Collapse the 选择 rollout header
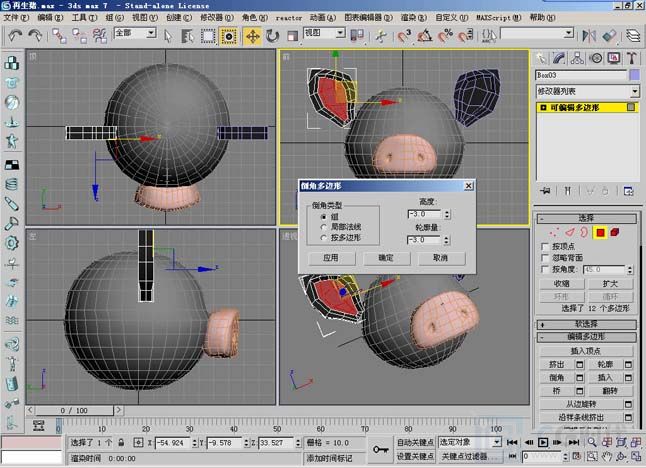646x468 pixels. pos(587,218)
